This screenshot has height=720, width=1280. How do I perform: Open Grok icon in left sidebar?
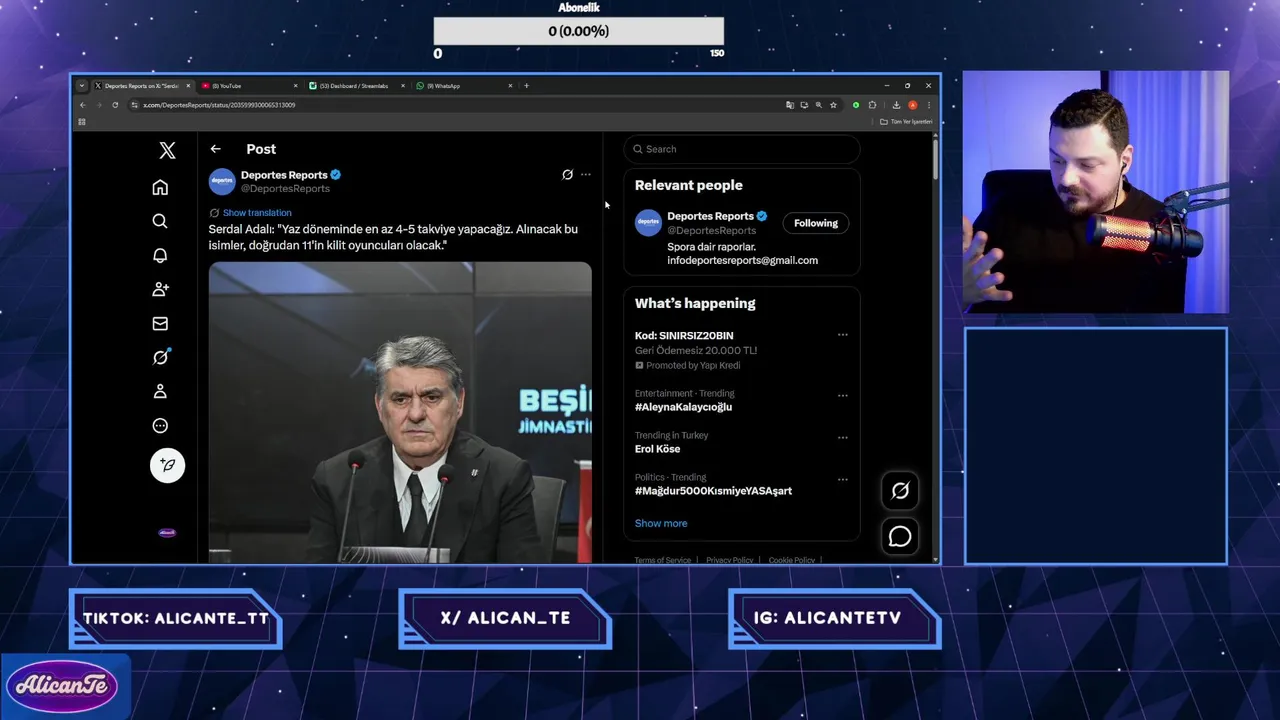click(x=160, y=357)
